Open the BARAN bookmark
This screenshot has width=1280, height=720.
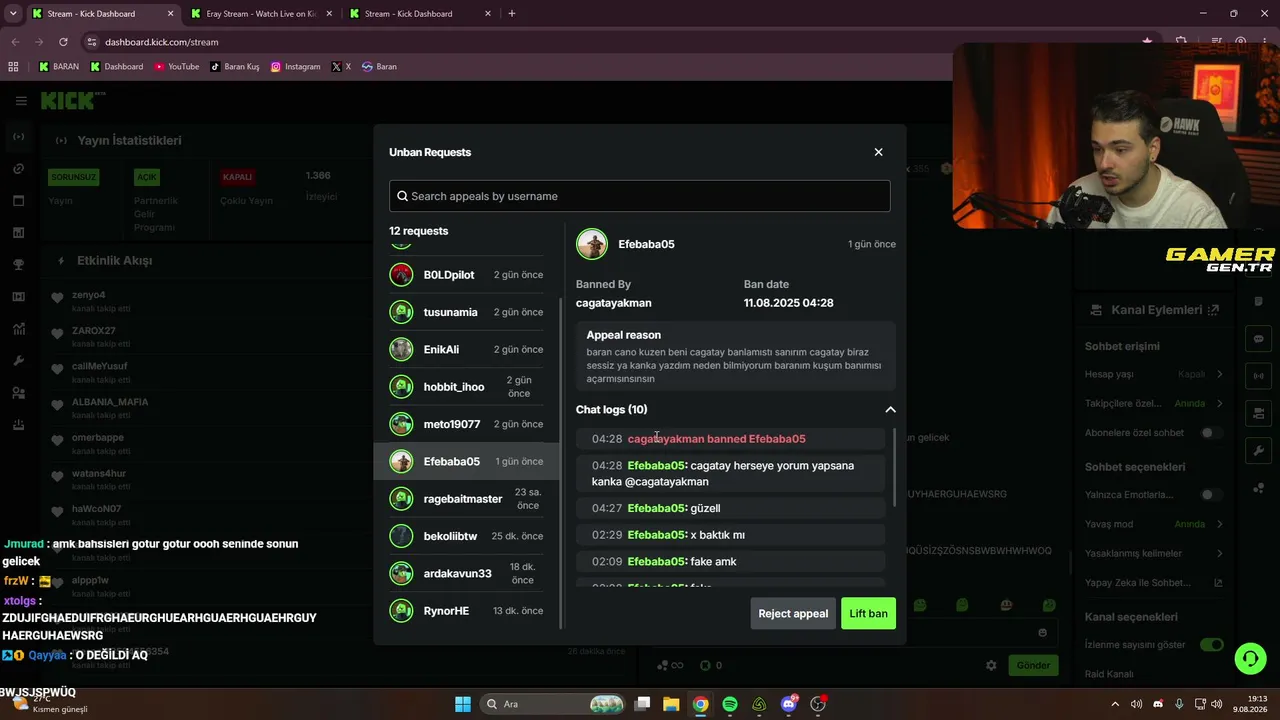click(x=58, y=67)
